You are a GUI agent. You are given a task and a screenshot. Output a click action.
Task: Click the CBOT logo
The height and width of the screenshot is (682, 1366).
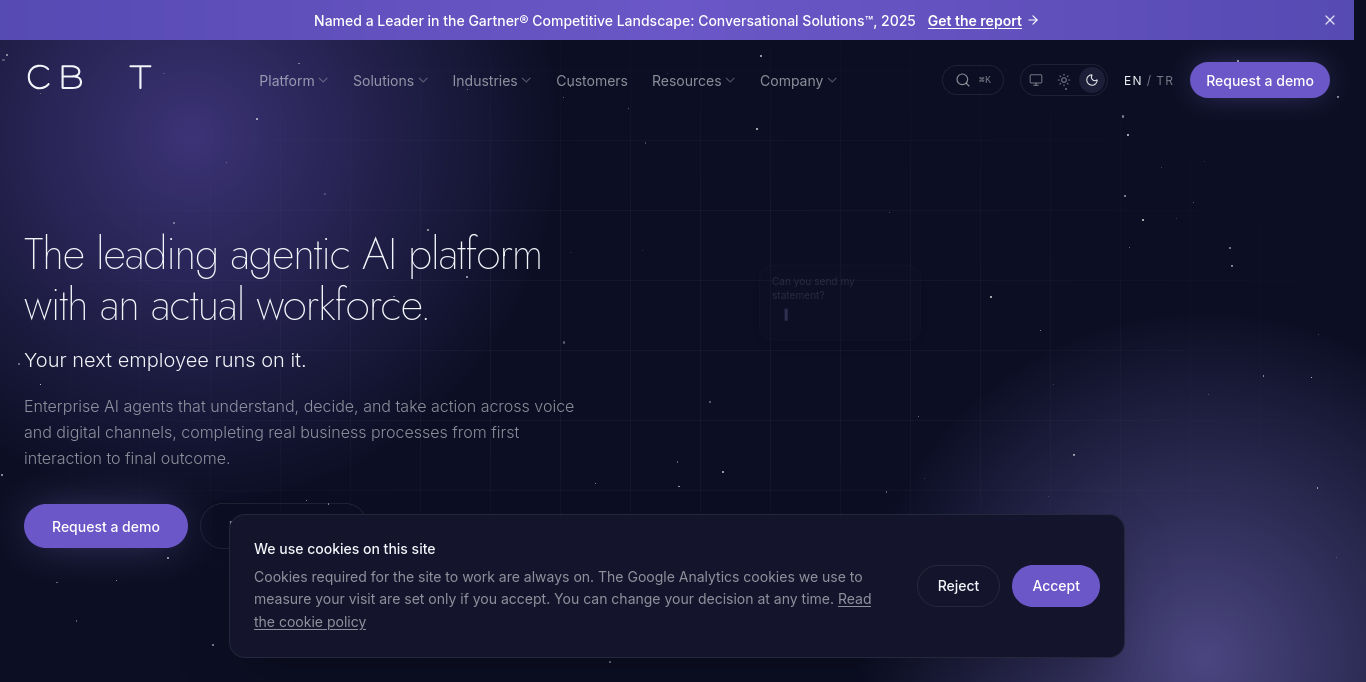pos(89,78)
